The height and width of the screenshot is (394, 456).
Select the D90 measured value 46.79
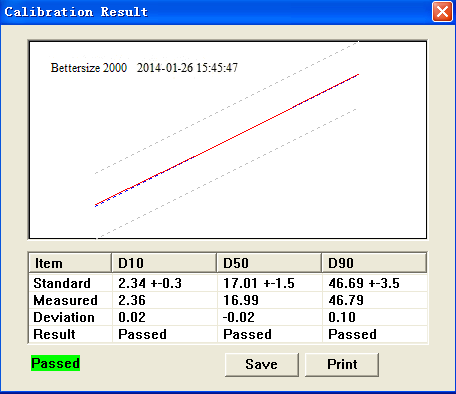(x=346, y=300)
